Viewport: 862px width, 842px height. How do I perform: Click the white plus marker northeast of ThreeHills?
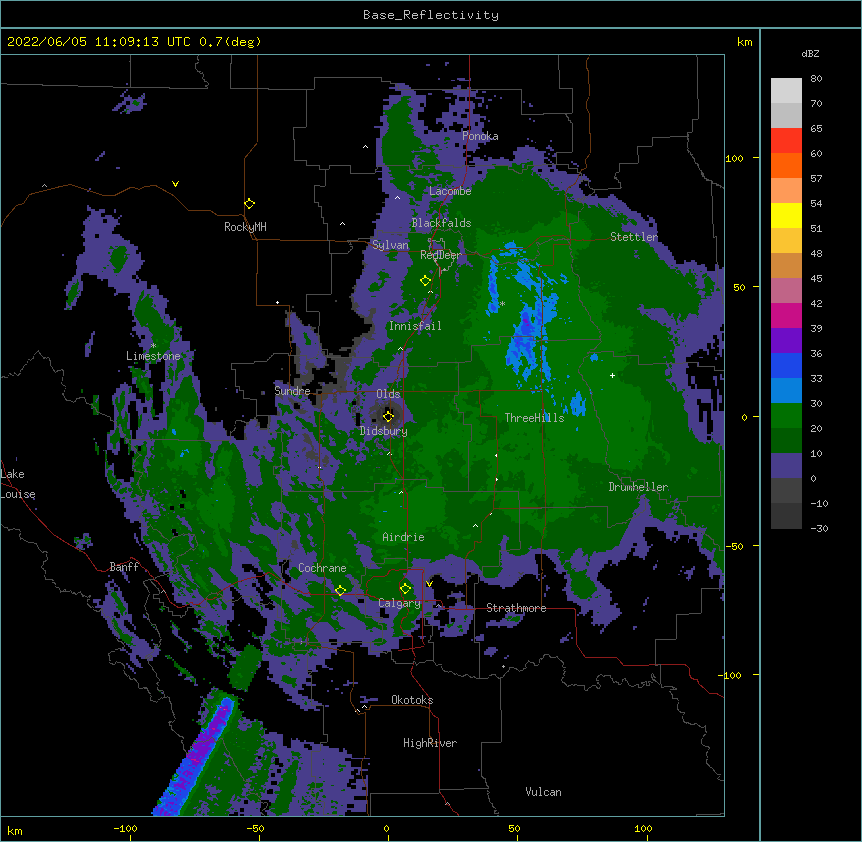click(x=612, y=375)
